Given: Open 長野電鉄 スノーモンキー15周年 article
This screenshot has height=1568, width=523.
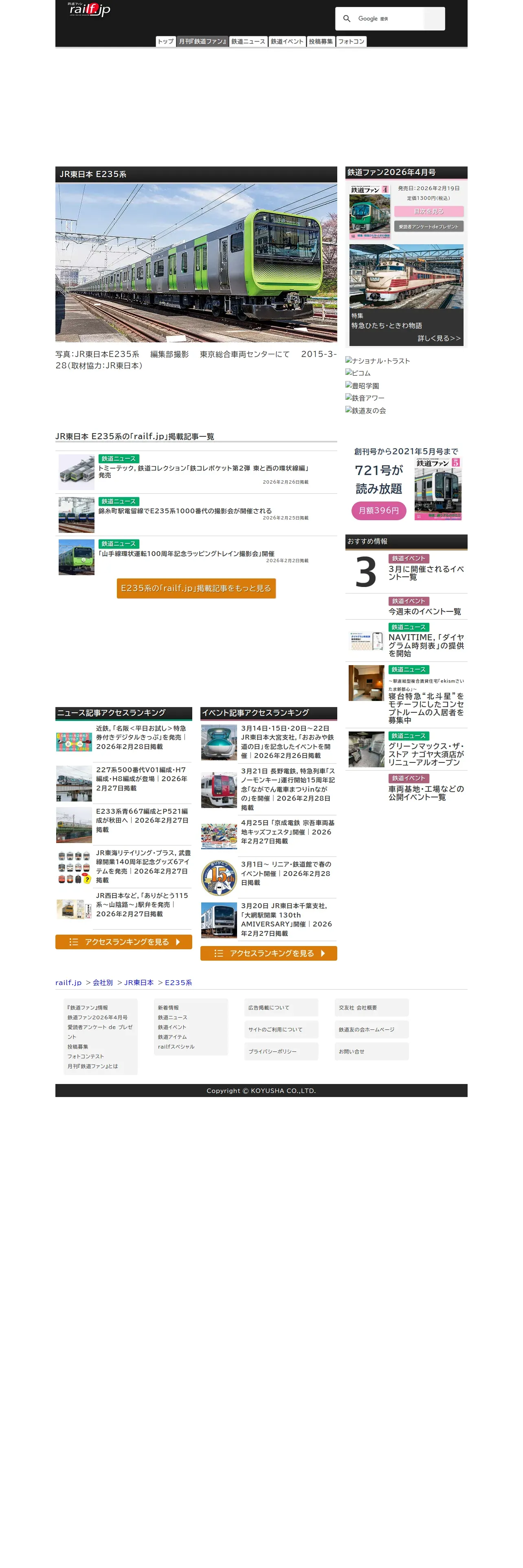Looking at the screenshot, I should click(x=288, y=789).
